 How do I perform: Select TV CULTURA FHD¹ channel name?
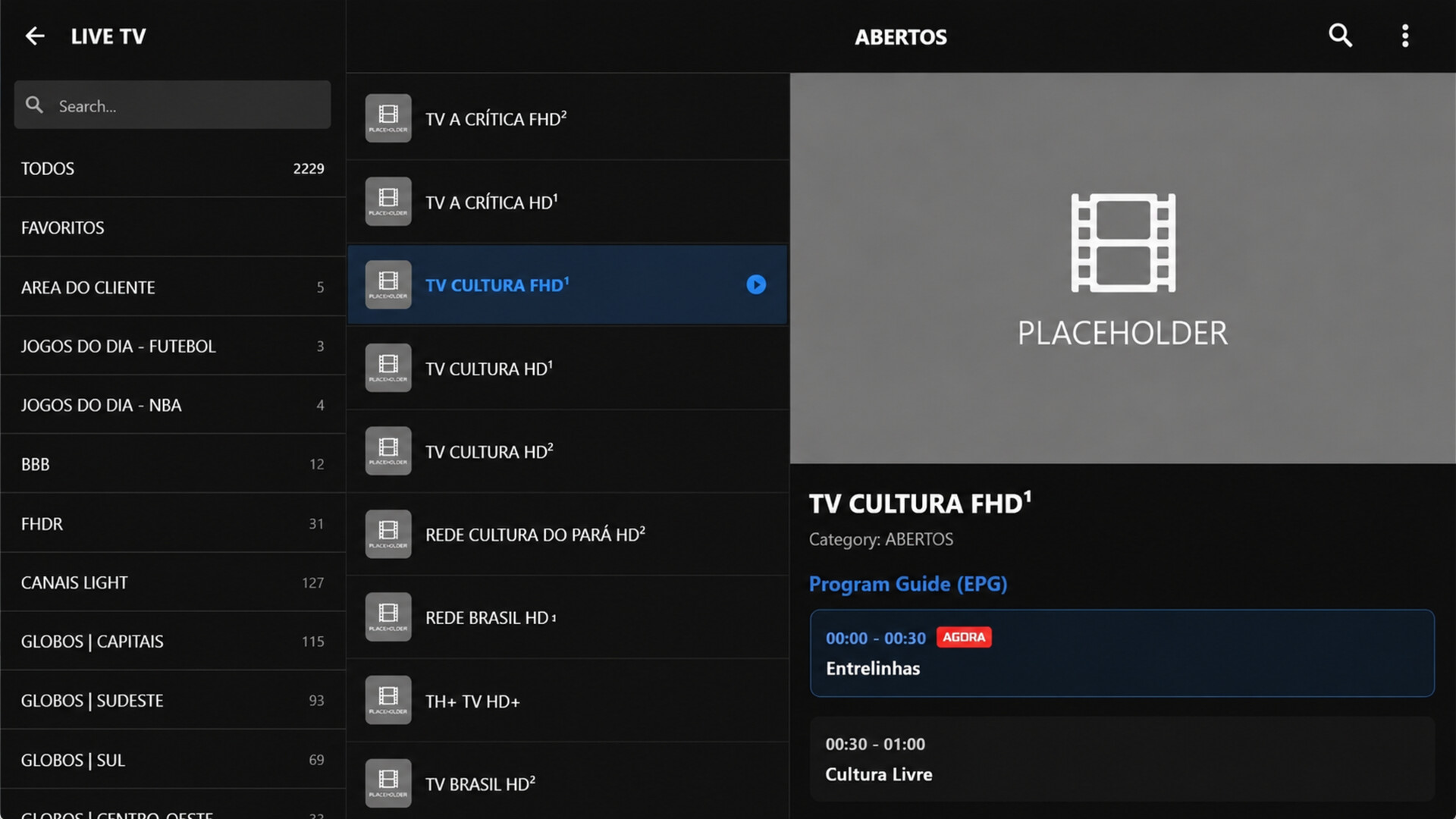[497, 285]
